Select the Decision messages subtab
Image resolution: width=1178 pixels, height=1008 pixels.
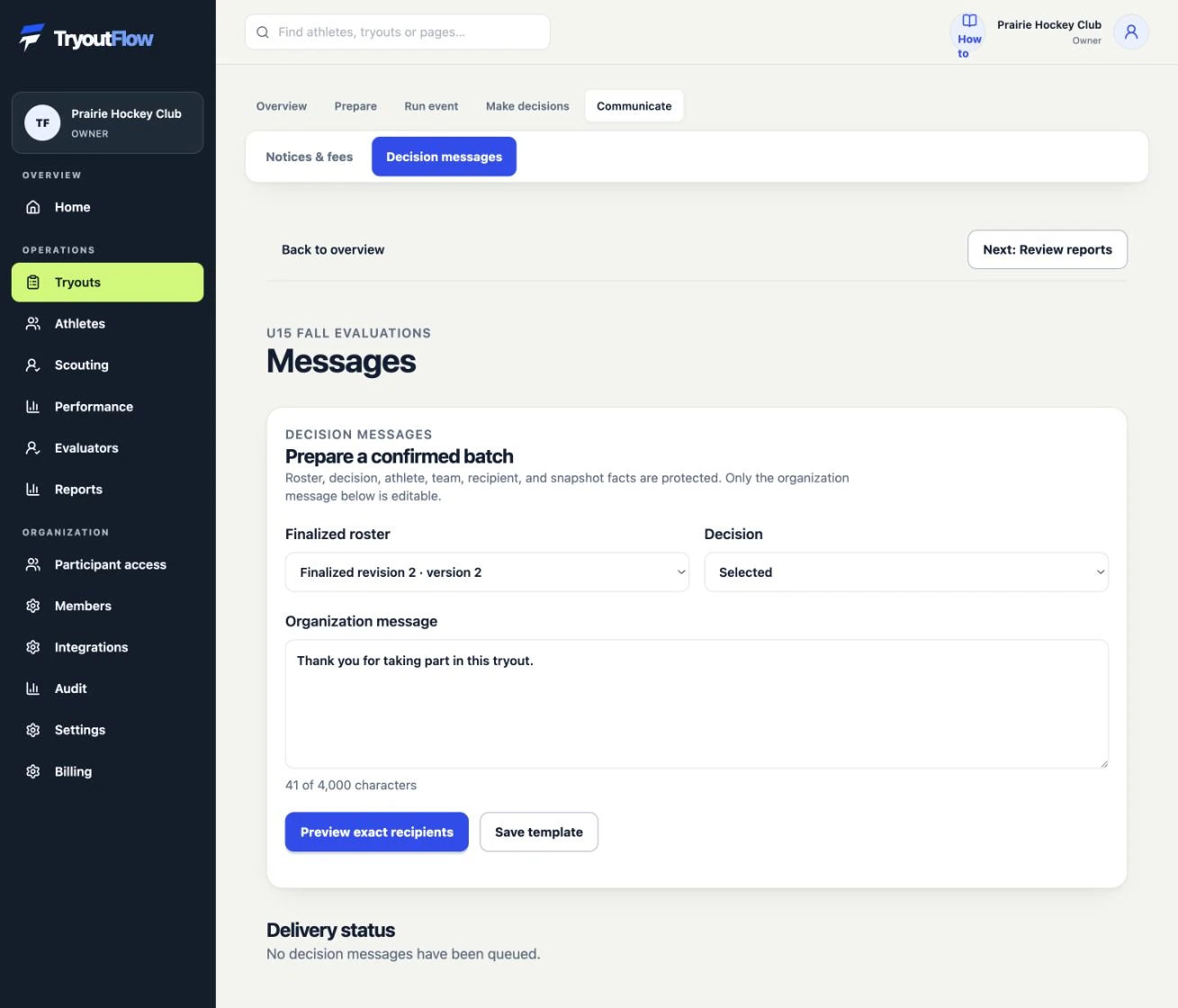445,157
